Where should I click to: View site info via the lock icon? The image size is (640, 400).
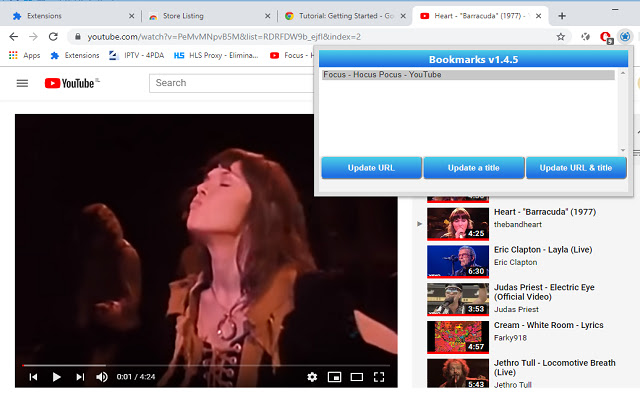78,37
